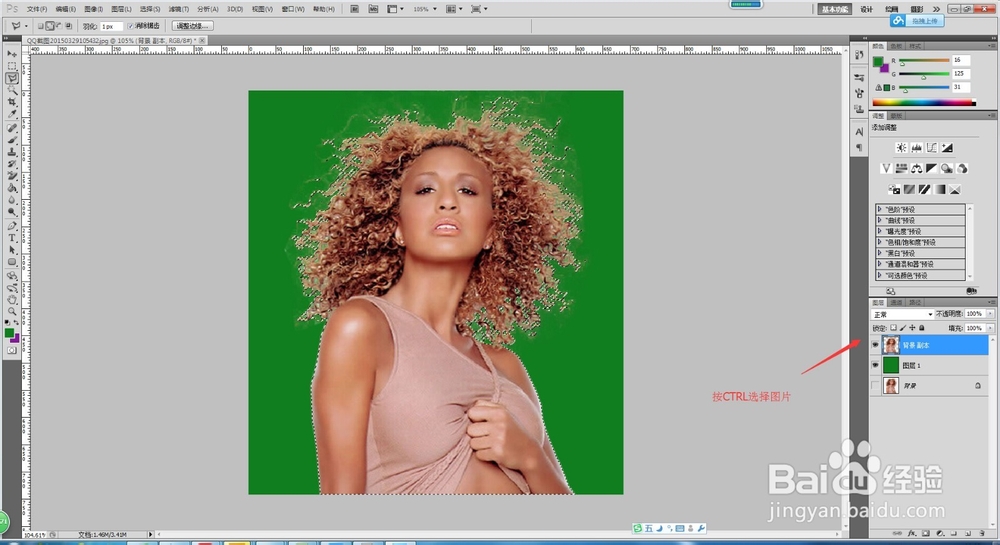Switch to the 蒙版 tab

click(x=896, y=116)
